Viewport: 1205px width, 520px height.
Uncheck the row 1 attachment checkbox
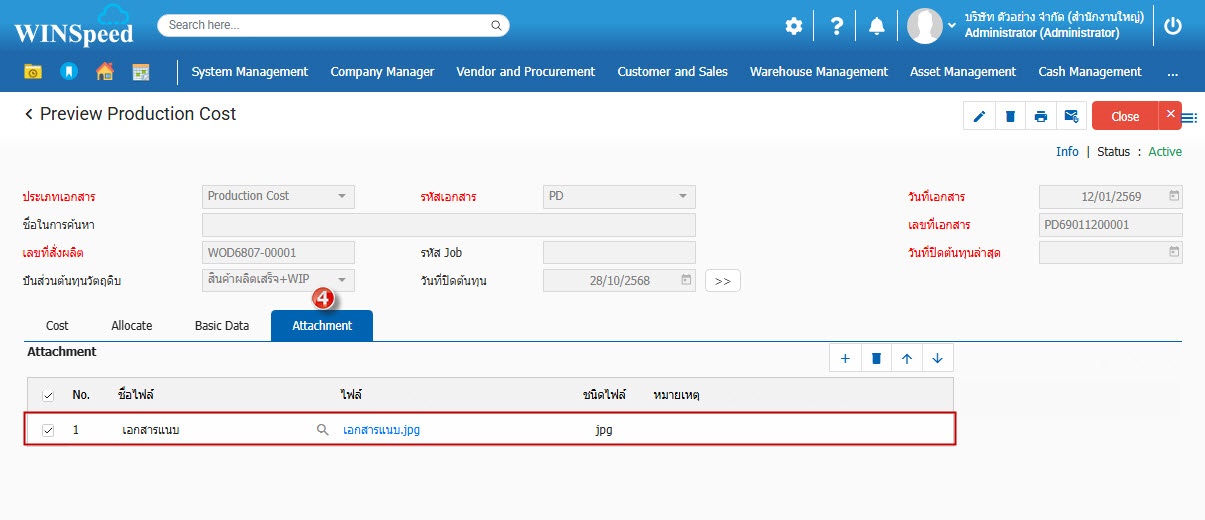(48, 430)
